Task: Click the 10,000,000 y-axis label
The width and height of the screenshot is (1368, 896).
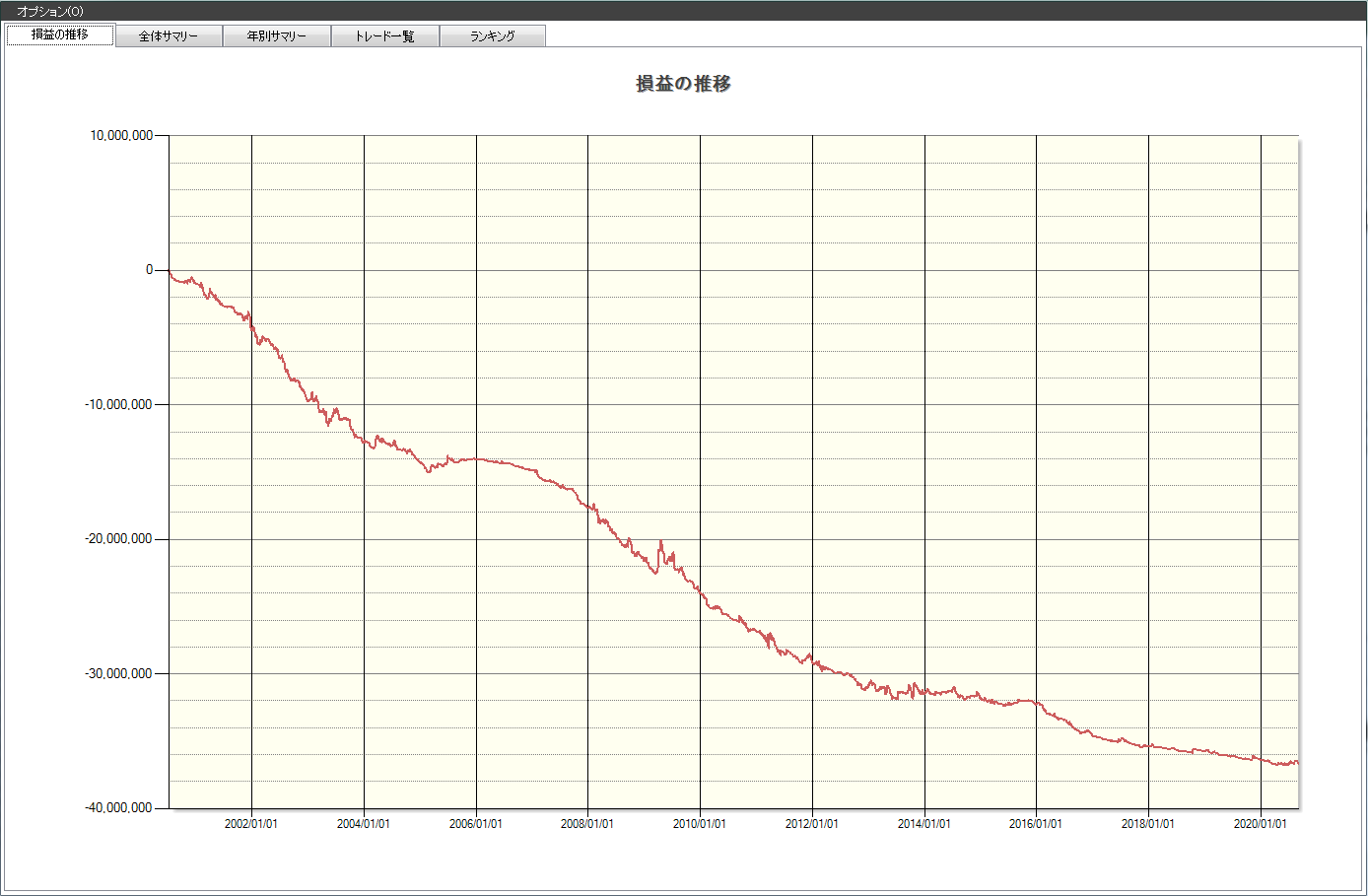Action: [x=121, y=135]
